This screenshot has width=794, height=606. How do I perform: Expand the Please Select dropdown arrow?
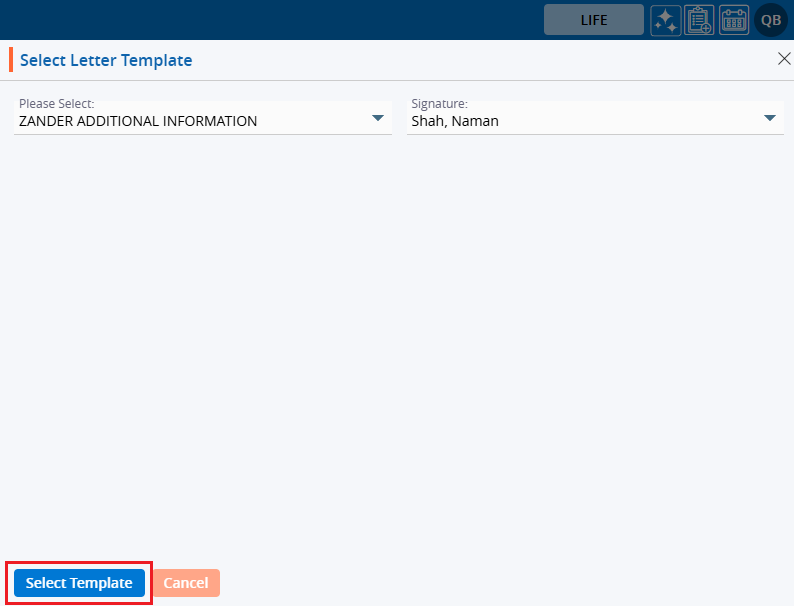click(378, 119)
